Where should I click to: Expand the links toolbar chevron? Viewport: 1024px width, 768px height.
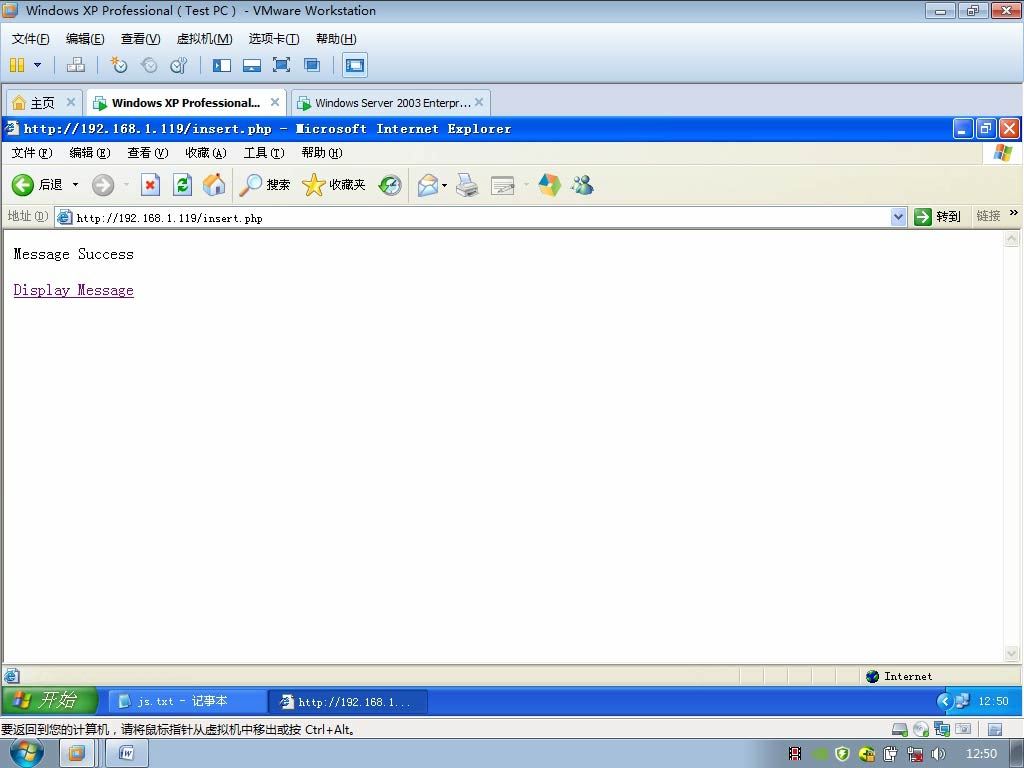point(1014,213)
